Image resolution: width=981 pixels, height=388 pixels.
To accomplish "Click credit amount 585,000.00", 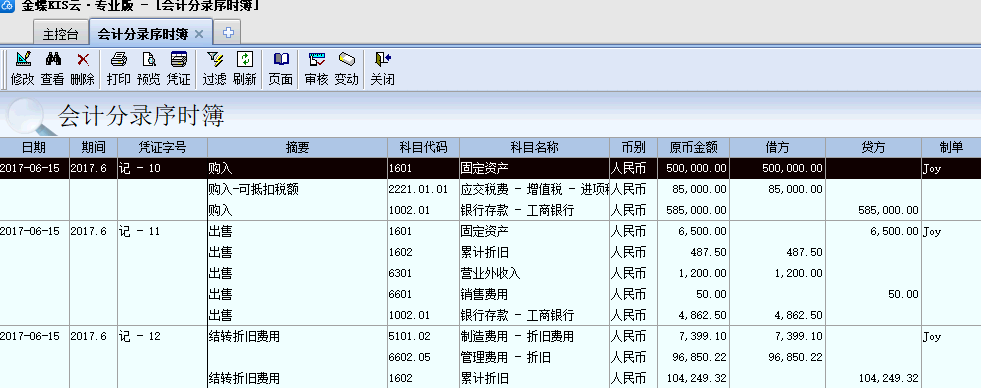I will point(888,210).
